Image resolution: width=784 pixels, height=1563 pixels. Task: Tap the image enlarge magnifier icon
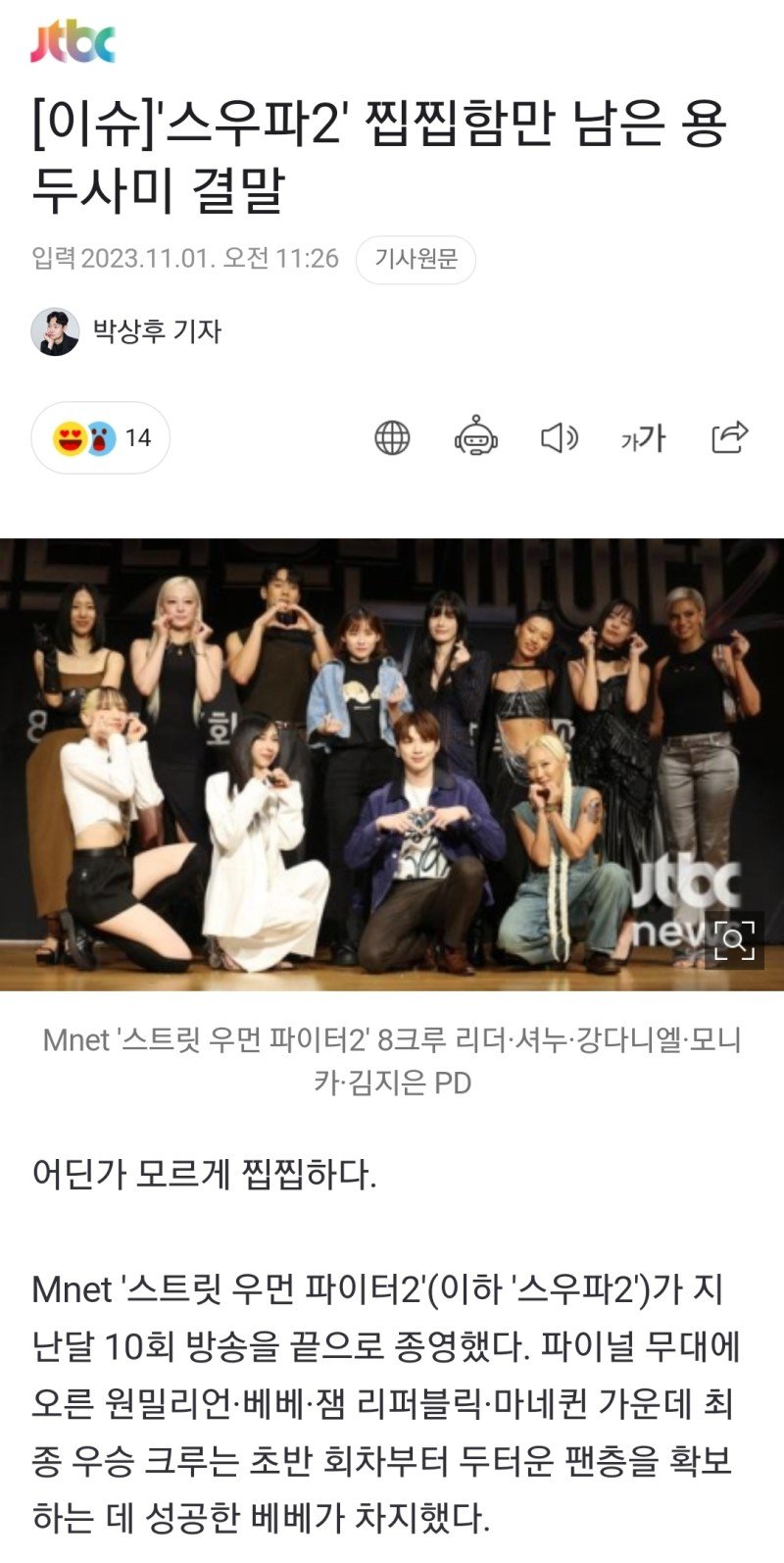click(x=733, y=941)
